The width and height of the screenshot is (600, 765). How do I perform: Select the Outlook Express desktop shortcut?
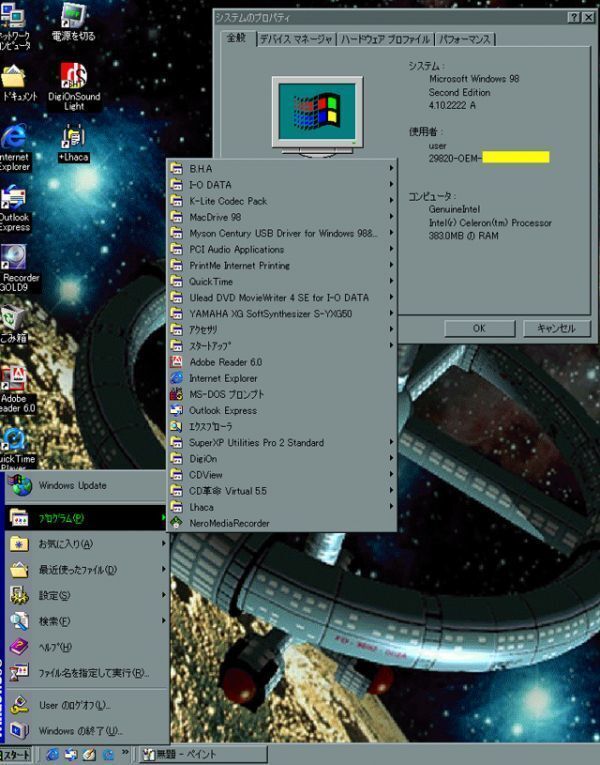point(15,208)
